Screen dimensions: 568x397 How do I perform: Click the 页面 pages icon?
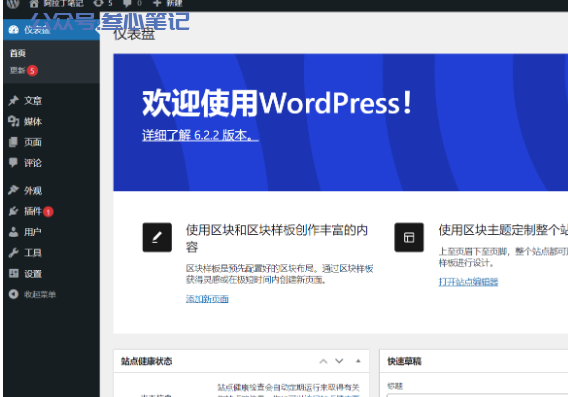tap(13, 142)
